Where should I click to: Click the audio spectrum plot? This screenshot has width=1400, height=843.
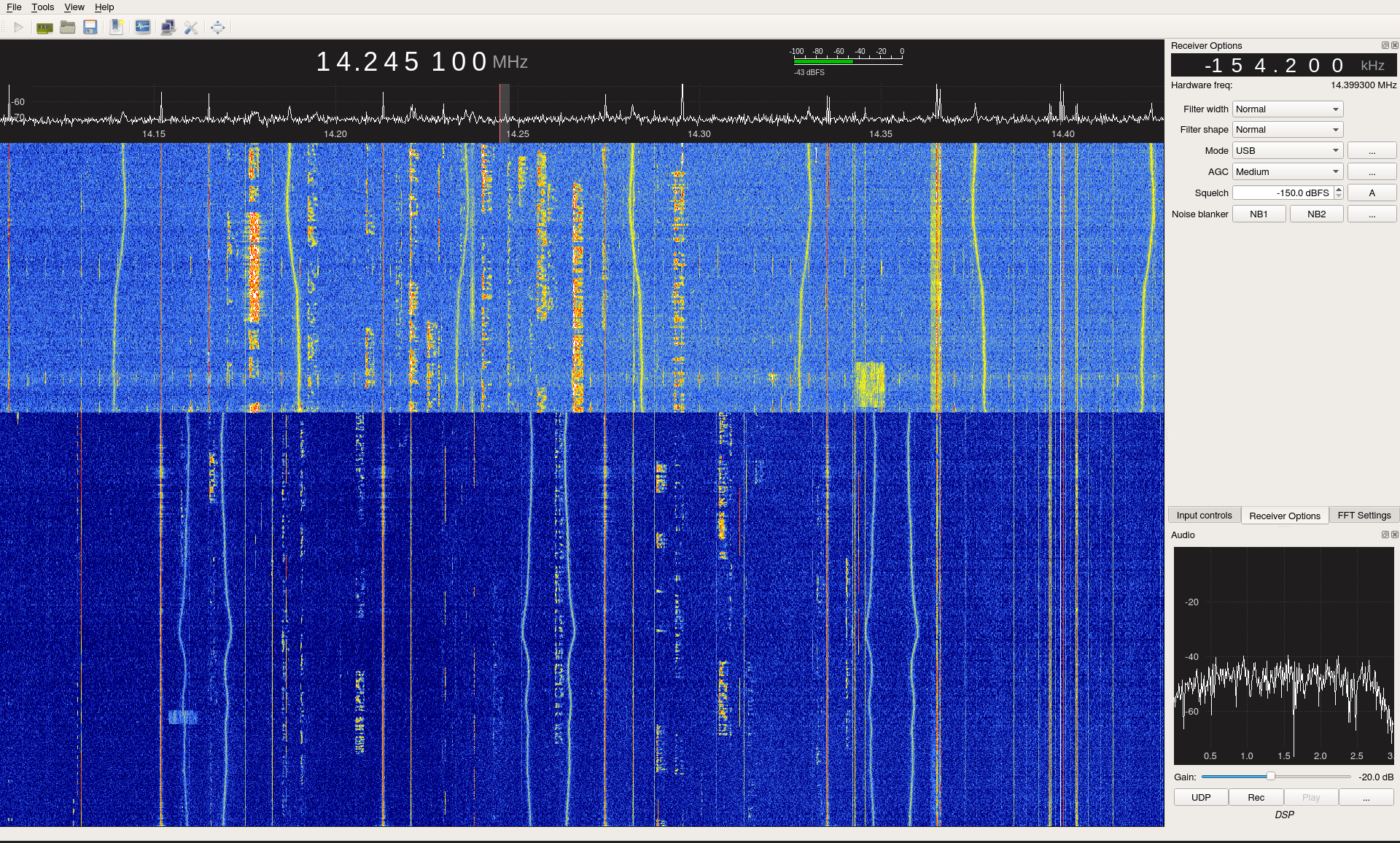1283,656
